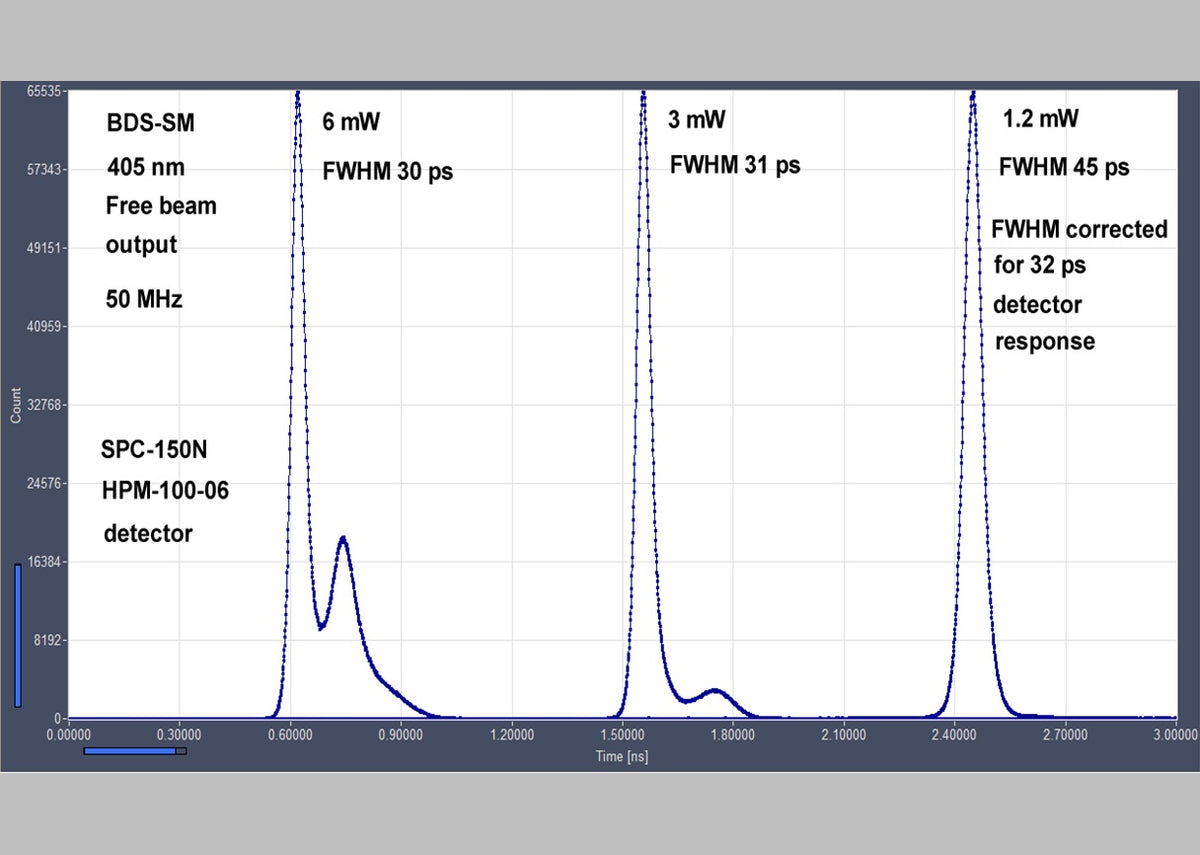Select the FWHM 30 ps annotation
This screenshot has height=855, width=1200.
click(388, 171)
